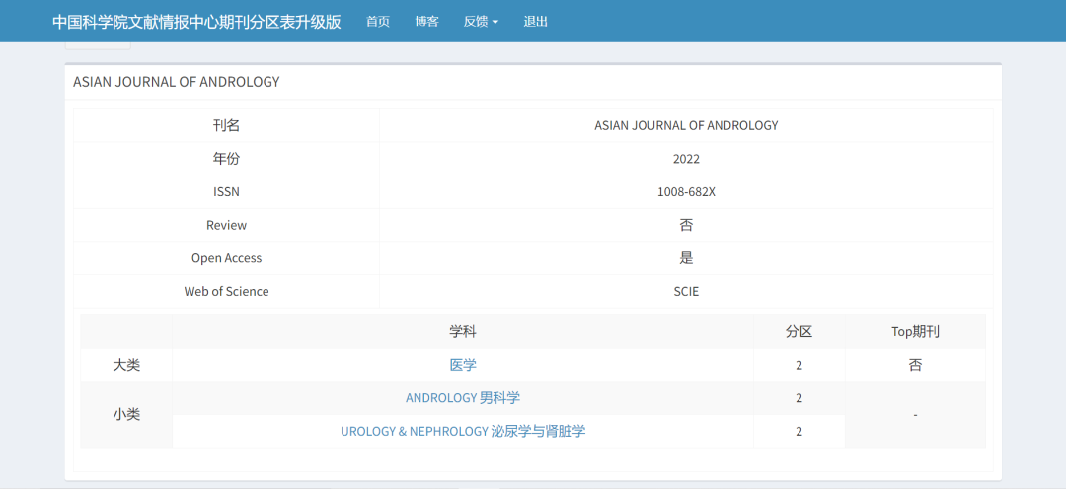
Task: Open the 博客 nav item
Action: (427, 21)
